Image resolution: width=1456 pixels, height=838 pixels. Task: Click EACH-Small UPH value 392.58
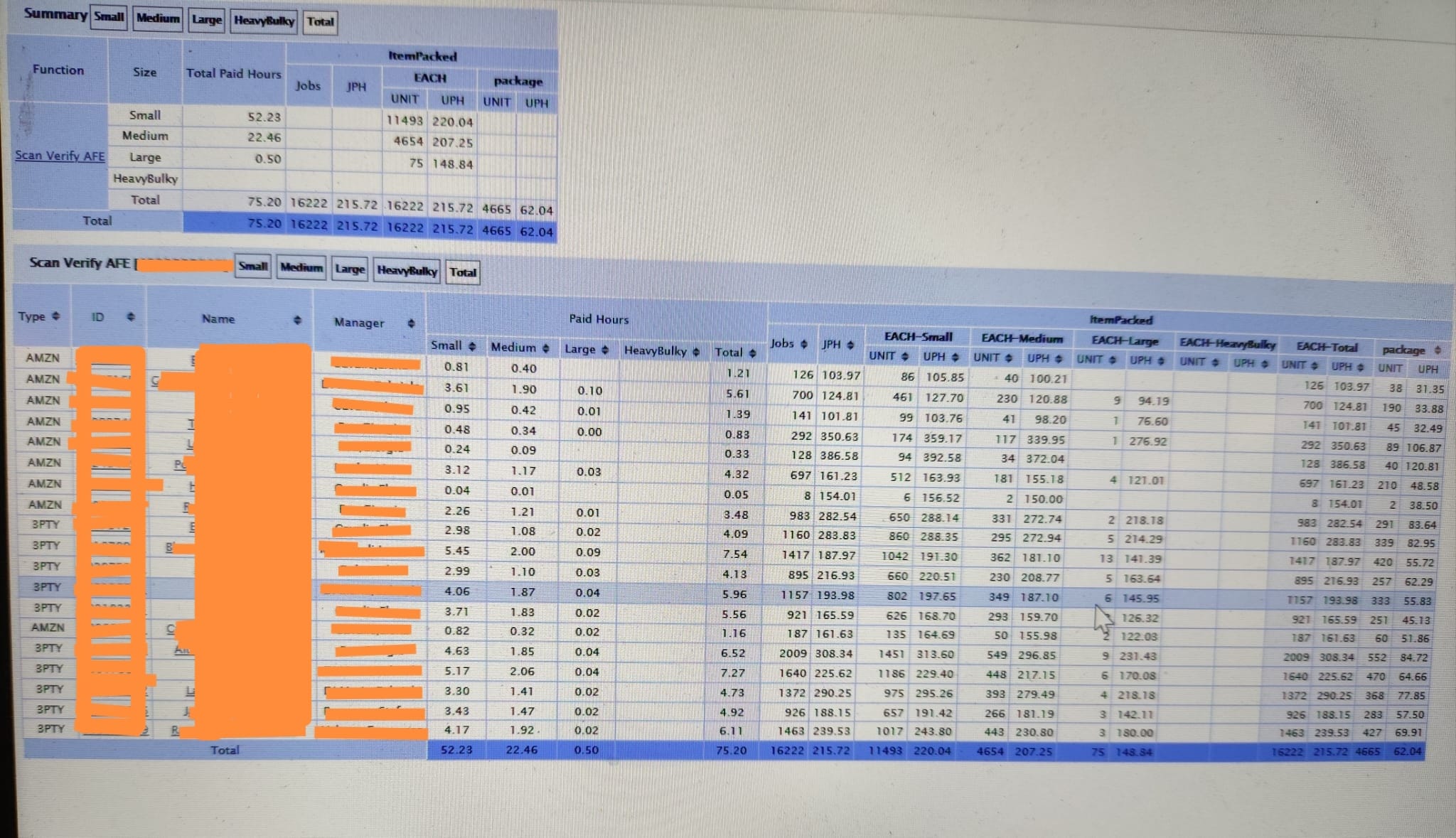pos(941,458)
